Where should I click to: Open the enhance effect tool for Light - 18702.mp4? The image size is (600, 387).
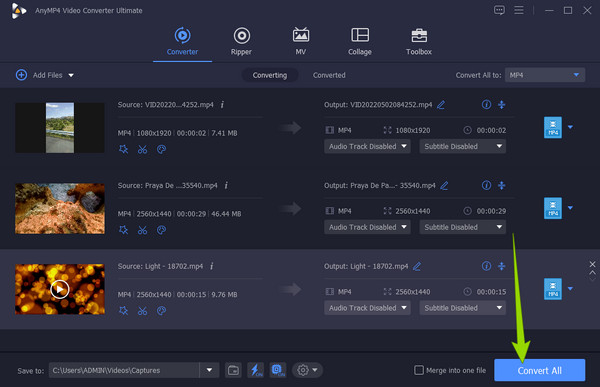tap(123, 311)
